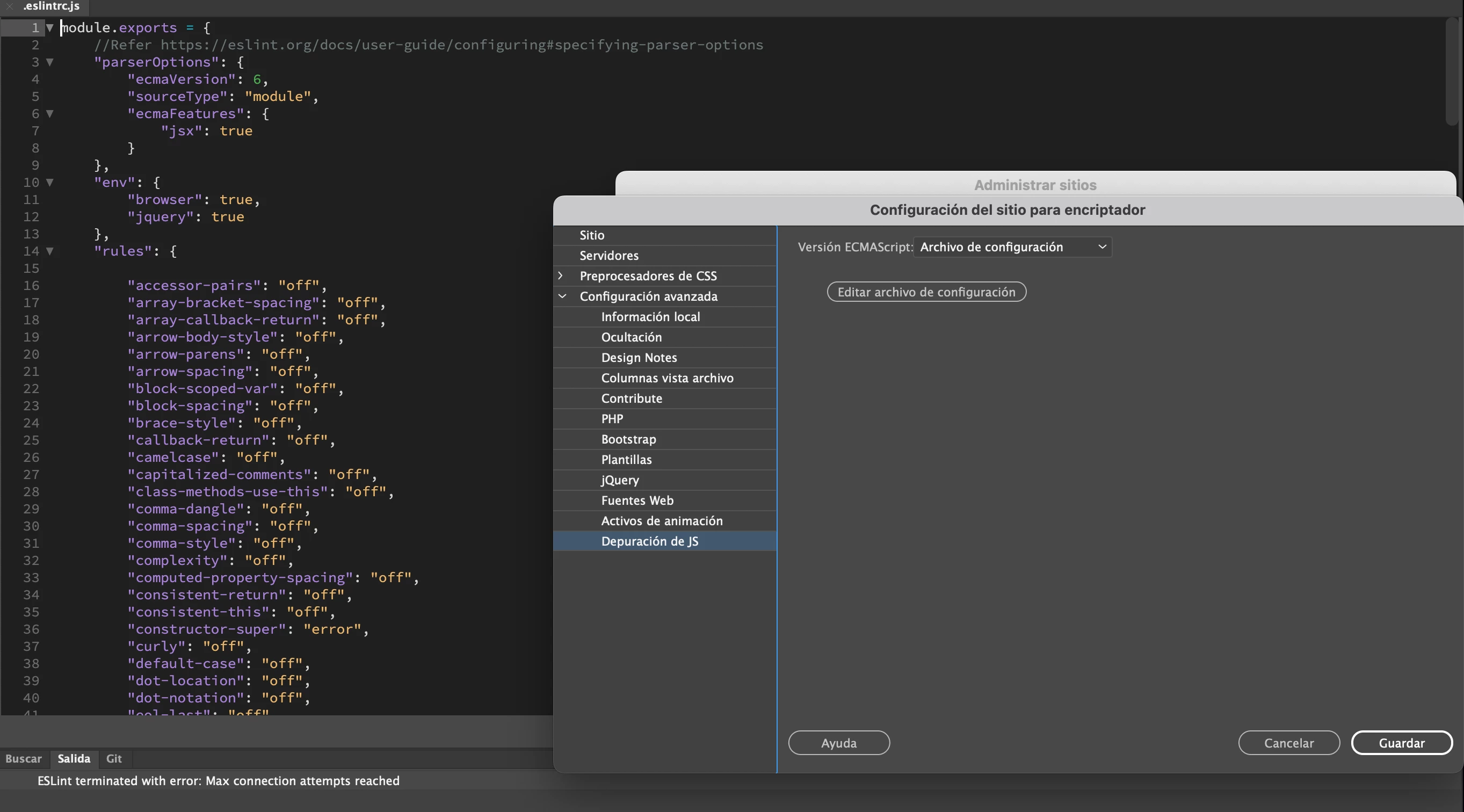The width and height of the screenshot is (1464, 812).
Task: Collapse the env block fold triangle
Action: [49, 183]
